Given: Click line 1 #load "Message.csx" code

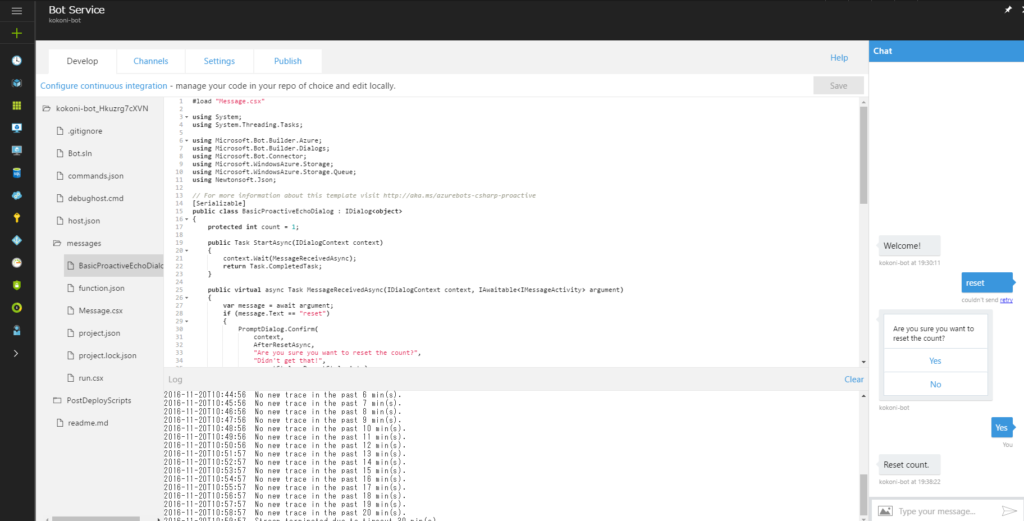Looking at the screenshot, I should (229, 101).
